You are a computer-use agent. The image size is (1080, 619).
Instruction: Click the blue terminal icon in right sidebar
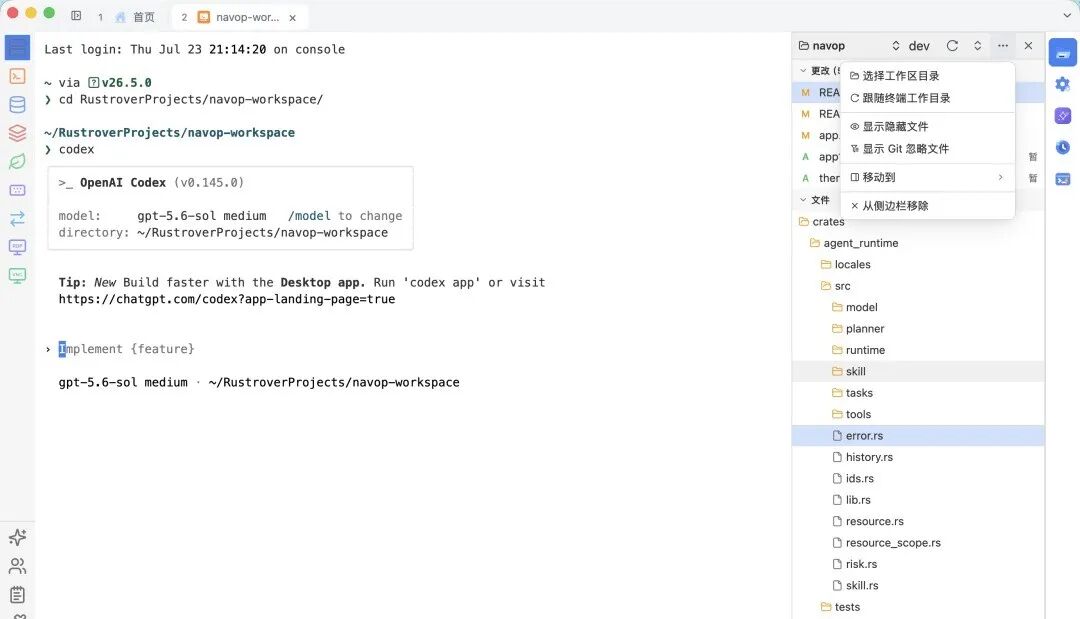click(1063, 179)
